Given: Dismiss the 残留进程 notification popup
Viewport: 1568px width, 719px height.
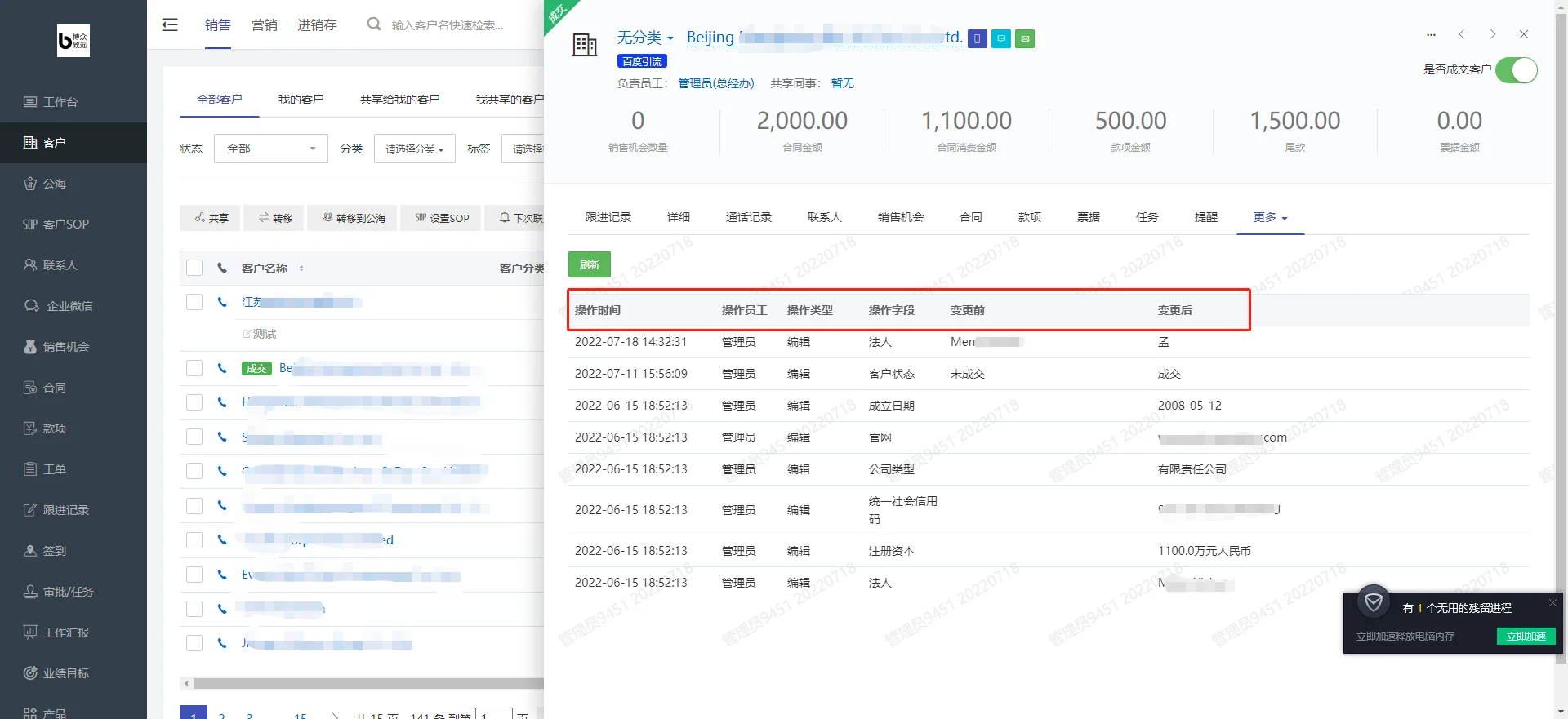Looking at the screenshot, I should (1552, 602).
